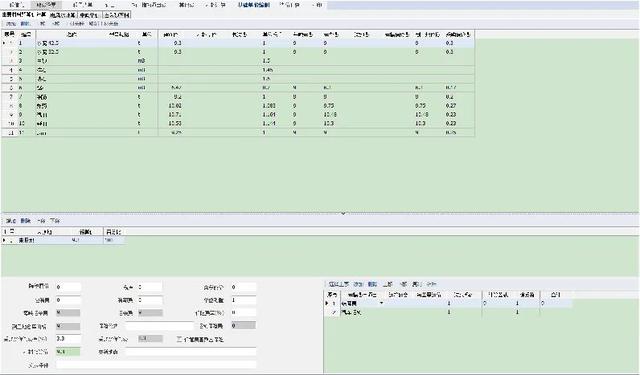This screenshot has width=640, height=375.
Task: Open the bold blue item in the top menu bar
Action: 253,5
